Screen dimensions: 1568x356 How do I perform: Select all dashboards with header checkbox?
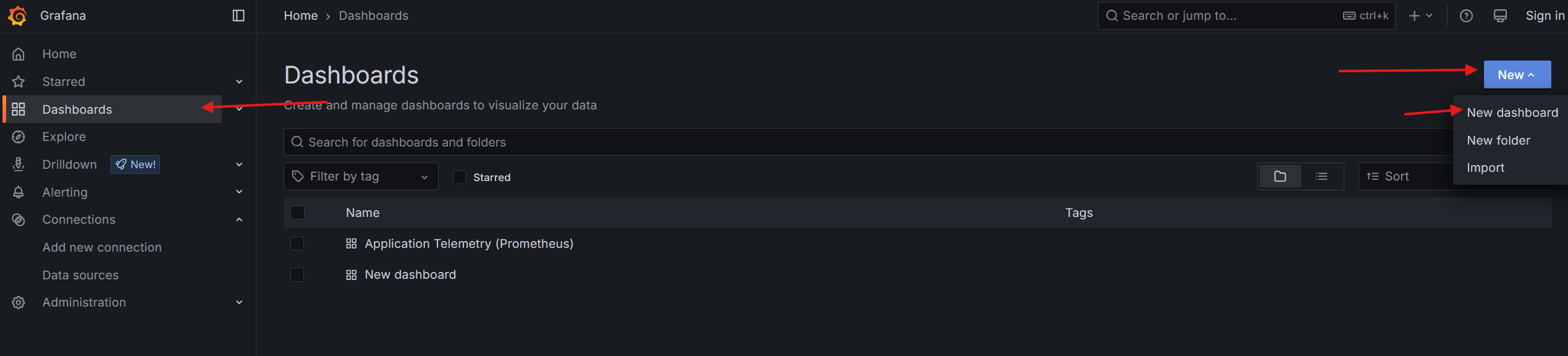coord(297,213)
